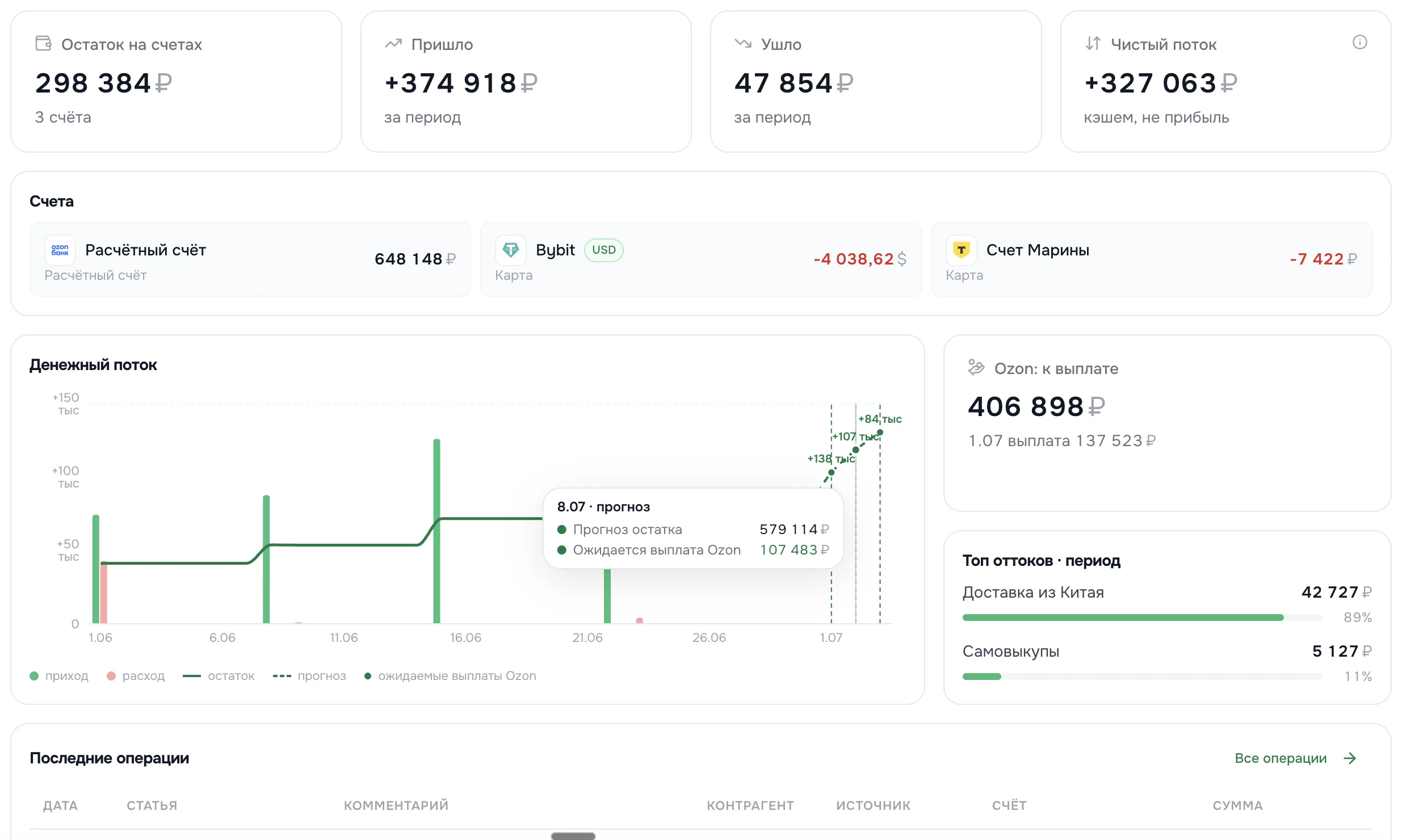
Task: Click the Доставка из Китая progress bar
Action: coord(1143,618)
